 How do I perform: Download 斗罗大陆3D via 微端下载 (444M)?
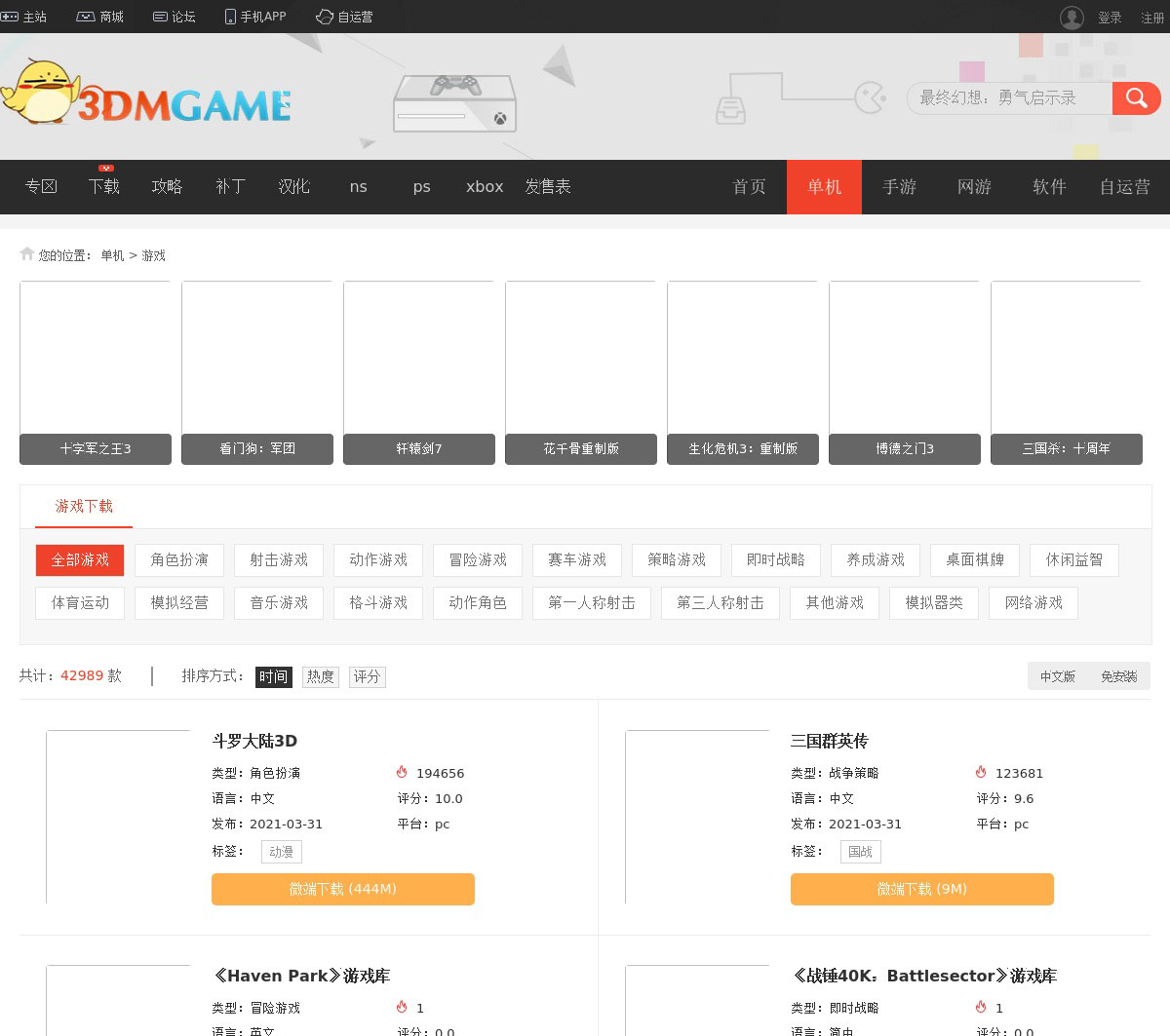343,889
